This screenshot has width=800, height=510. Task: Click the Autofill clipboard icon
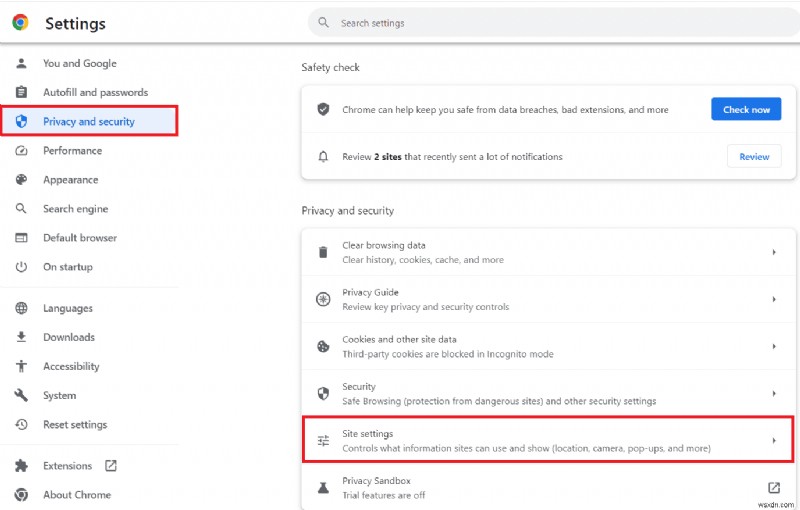21,92
